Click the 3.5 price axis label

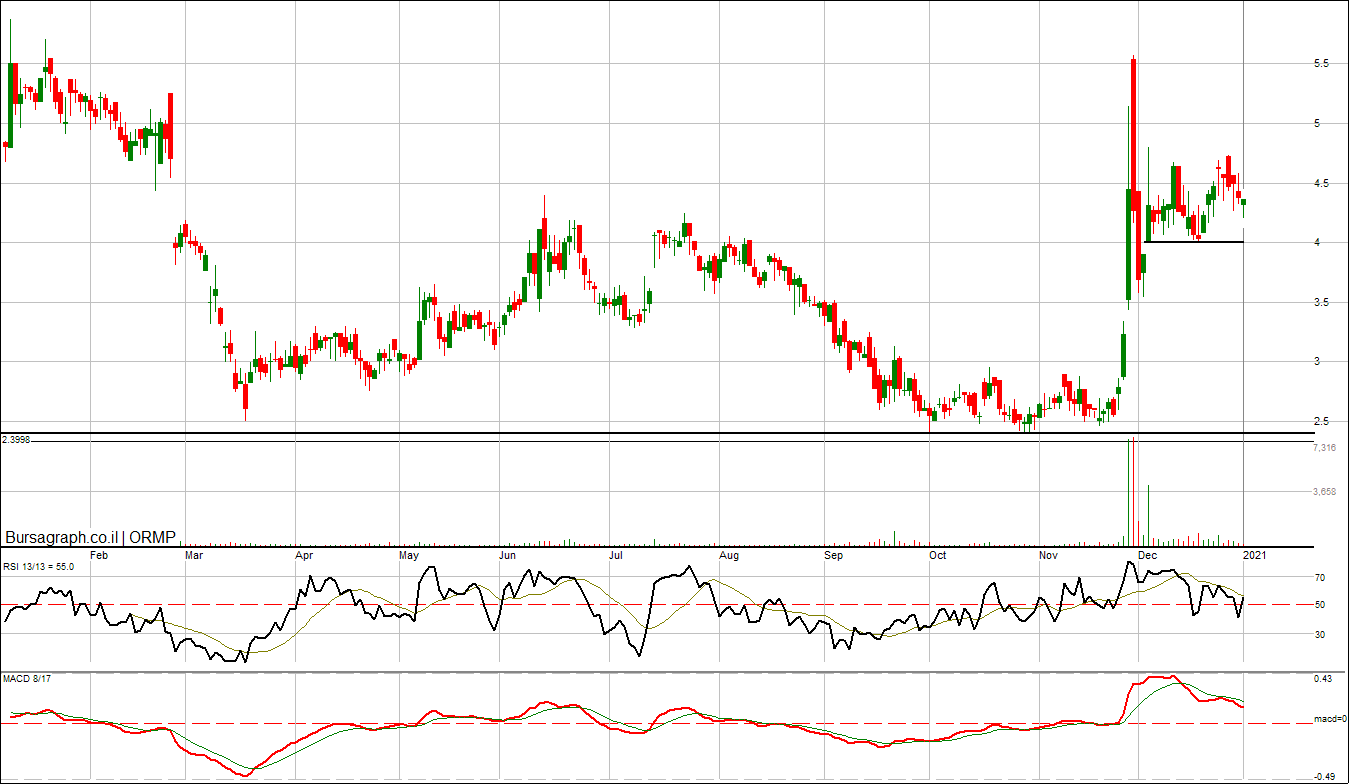click(1320, 302)
